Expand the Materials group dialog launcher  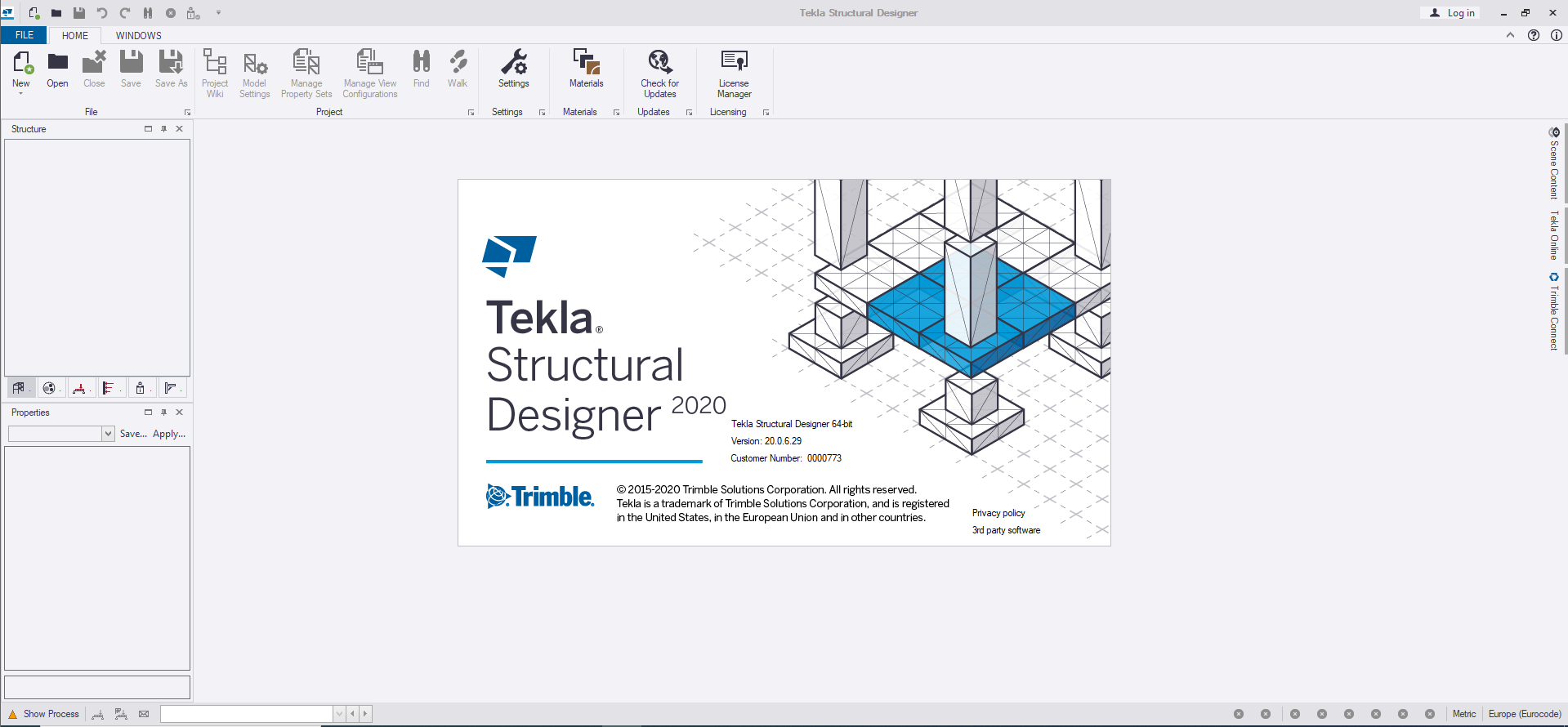tap(616, 113)
